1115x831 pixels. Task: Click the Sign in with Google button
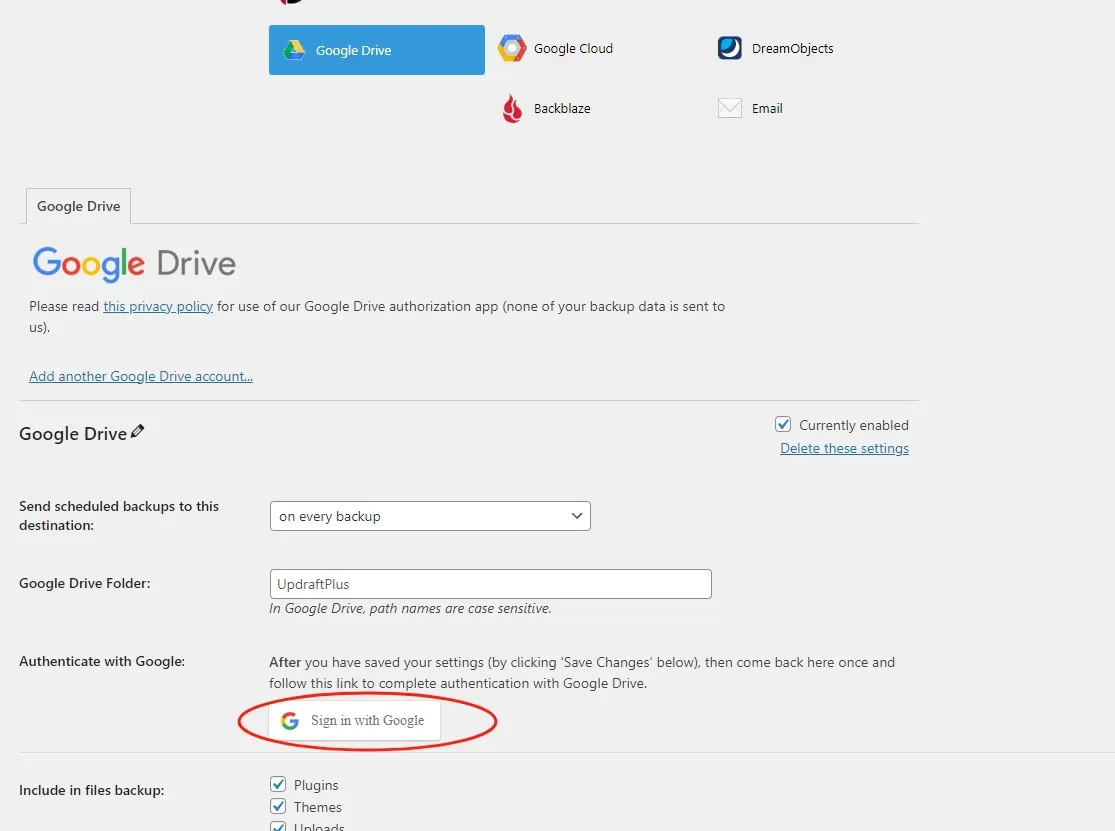point(354,721)
